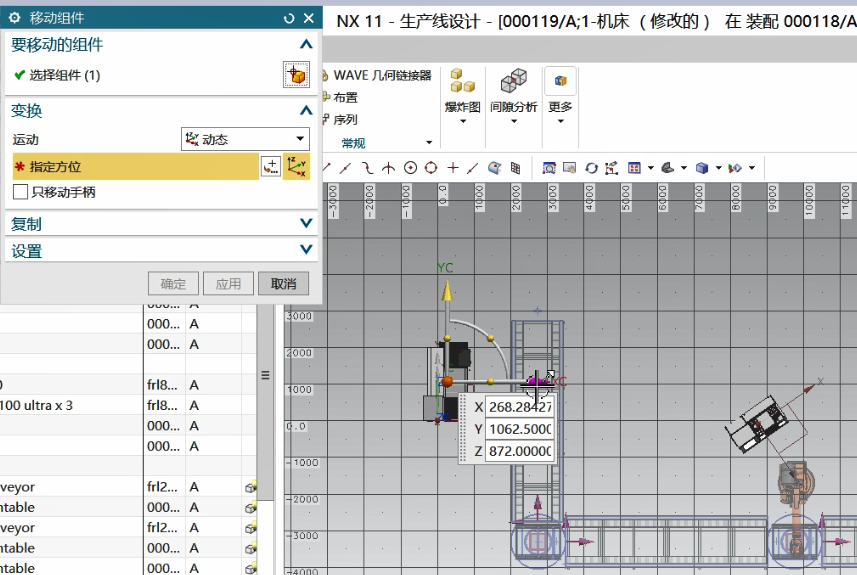
Task: Reset the 移动组件 dialog
Action: pyautogui.click(x=289, y=18)
